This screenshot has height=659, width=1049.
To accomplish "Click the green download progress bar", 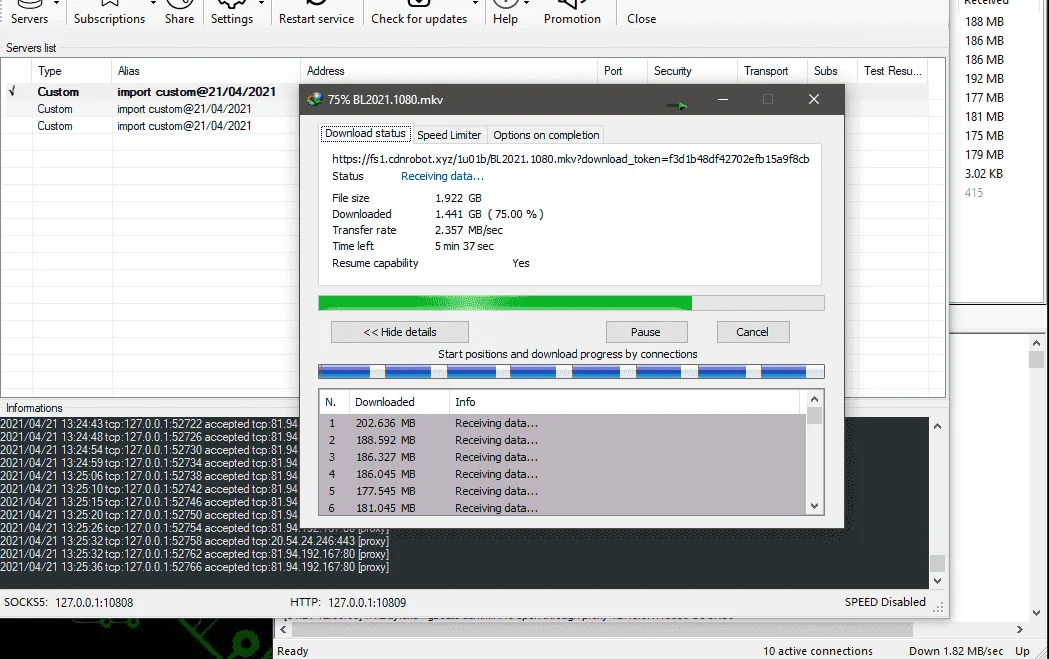I will point(571,303).
